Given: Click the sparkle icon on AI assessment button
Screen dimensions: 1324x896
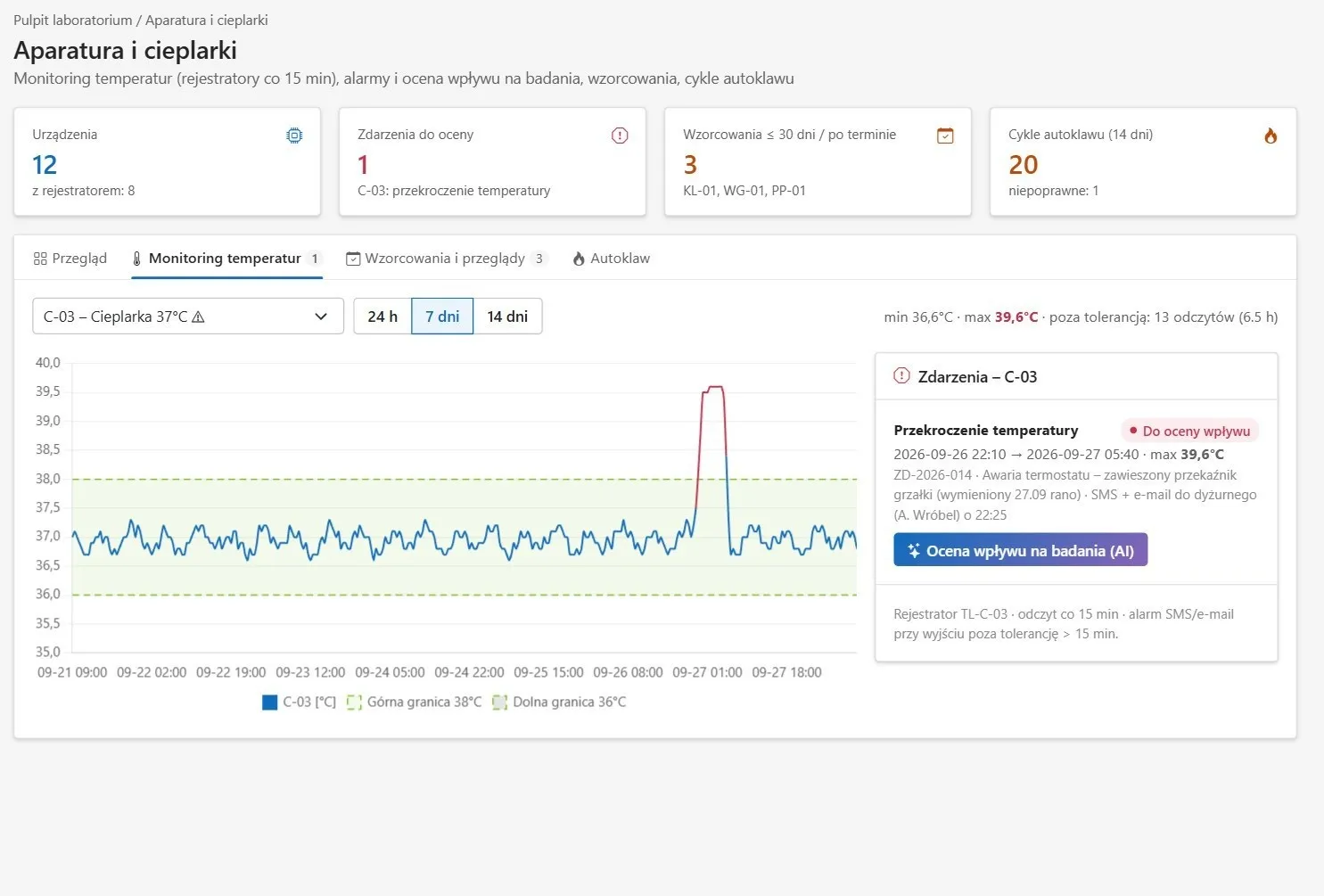Looking at the screenshot, I should pos(914,551).
